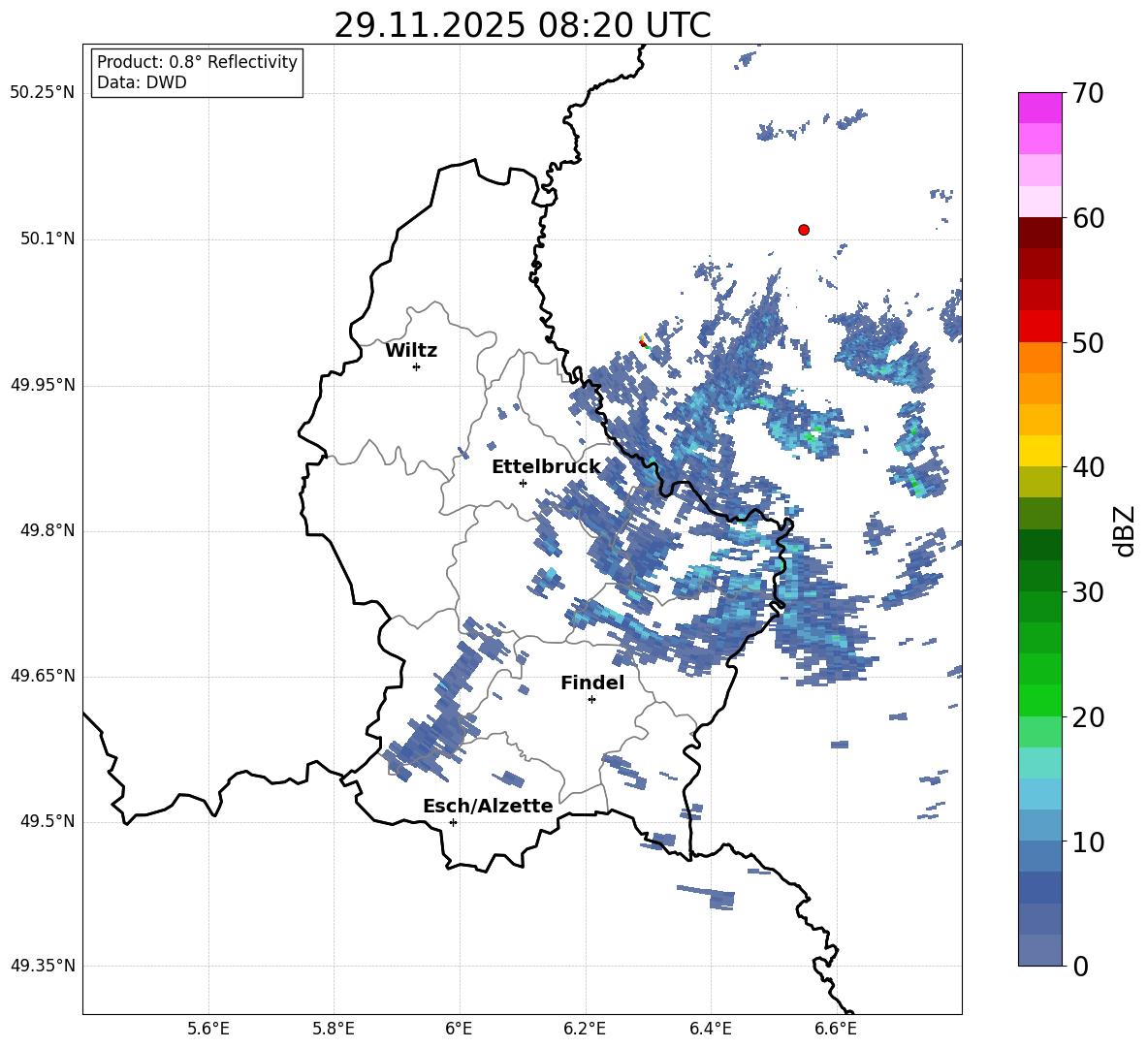The image size is (1148, 1048).
Task: Pick the light blue swatch between 10 and 20
Action: coord(1039,794)
